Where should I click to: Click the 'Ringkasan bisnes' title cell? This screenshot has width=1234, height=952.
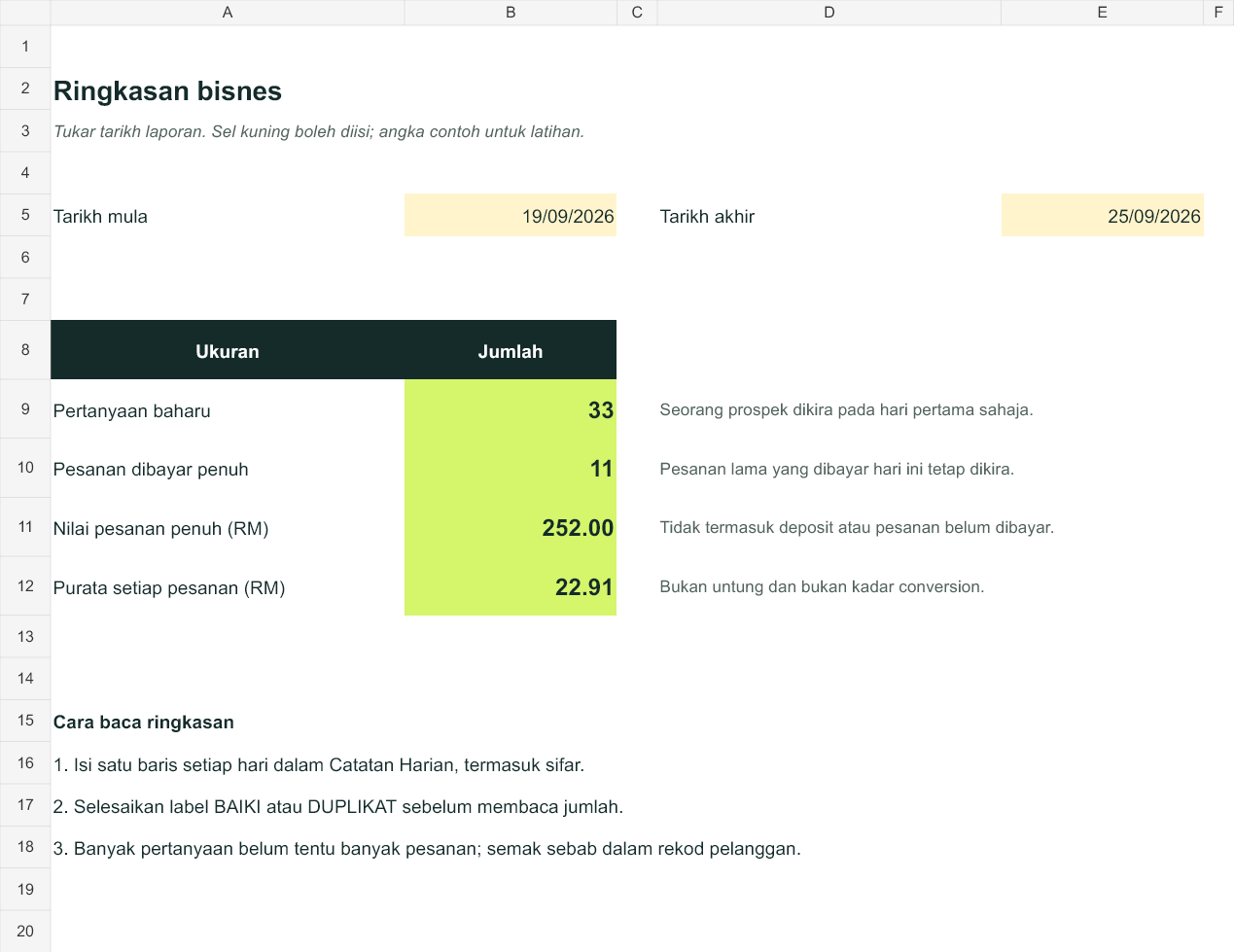(167, 91)
